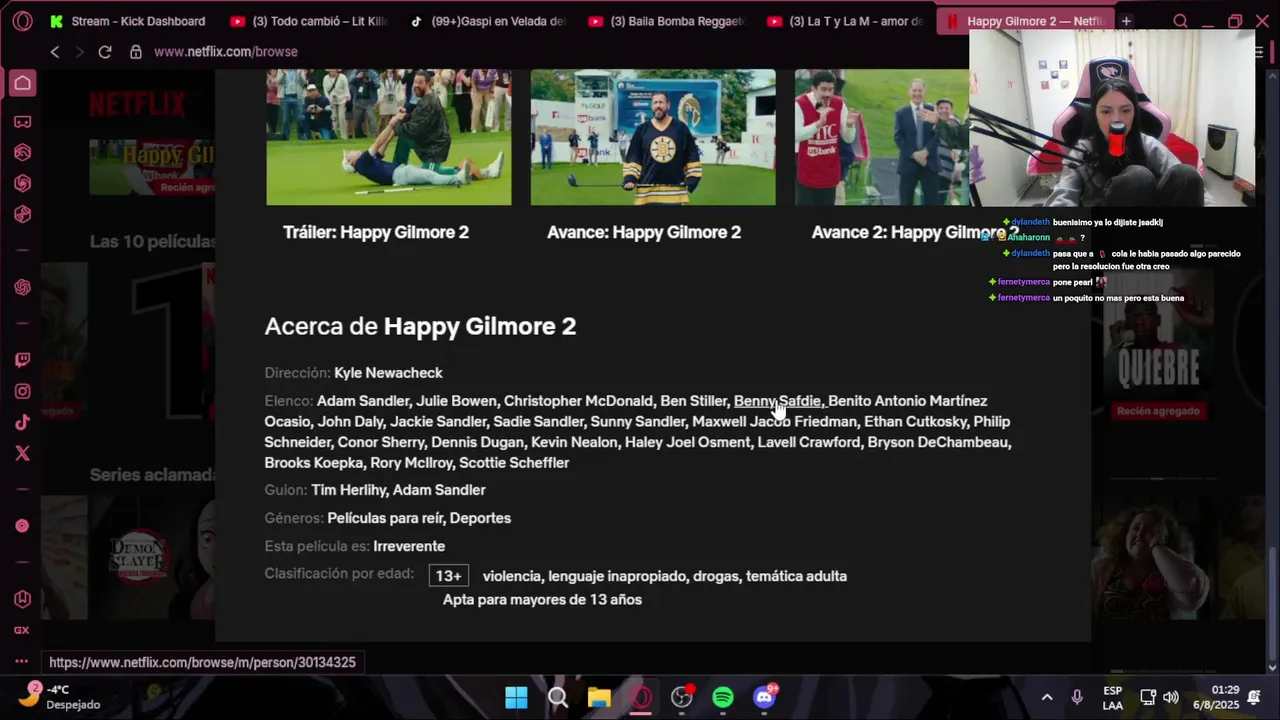The width and height of the screenshot is (1280, 720).
Task: Open Julie Bowen cast link
Action: (456, 401)
